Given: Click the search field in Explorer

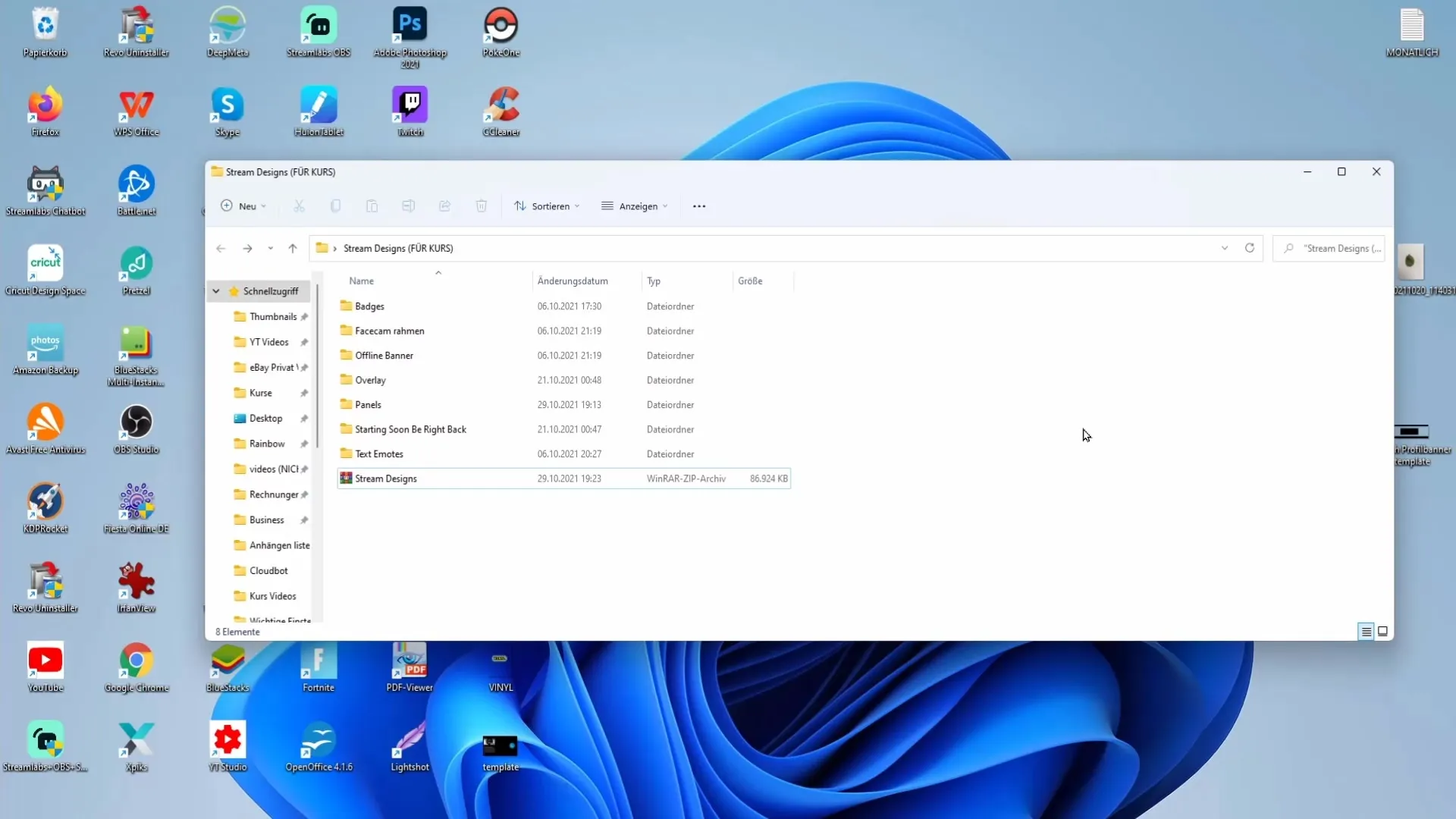Looking at the screenshot, I should pos(1329,248).
